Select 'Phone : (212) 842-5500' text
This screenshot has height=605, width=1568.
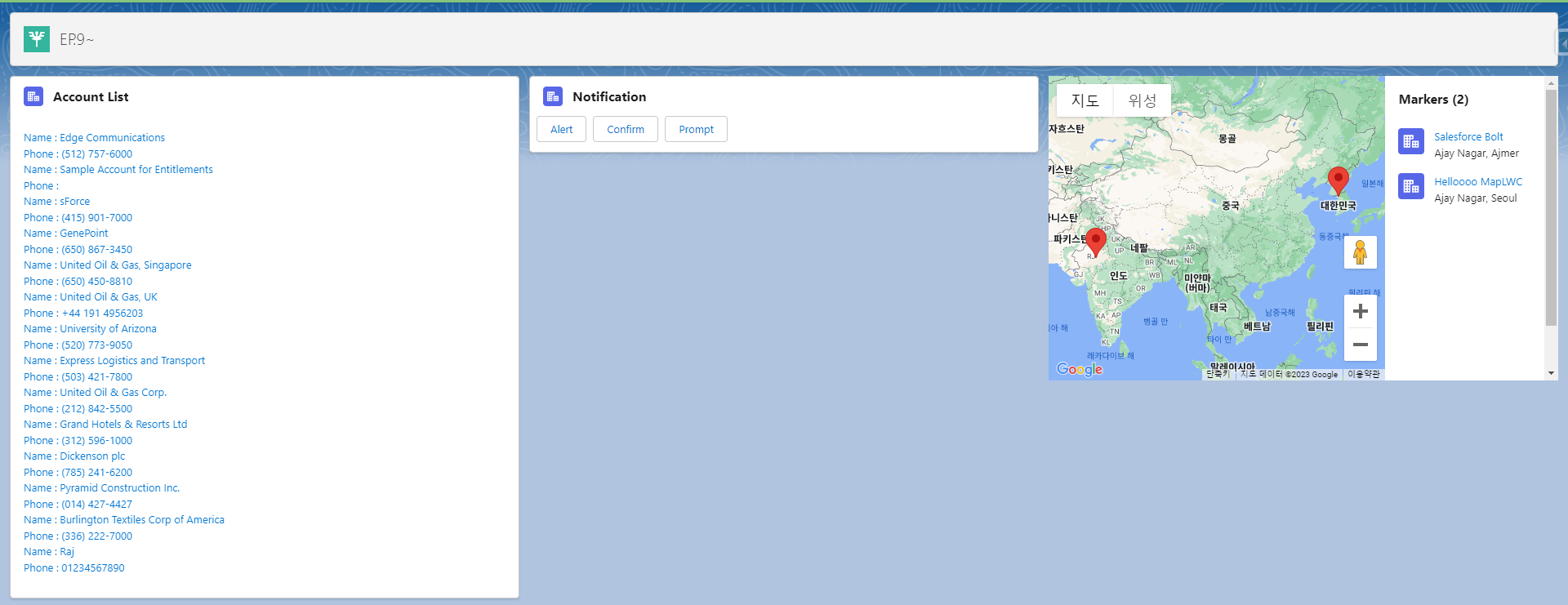pyautogui.click(x=78, y=408)
